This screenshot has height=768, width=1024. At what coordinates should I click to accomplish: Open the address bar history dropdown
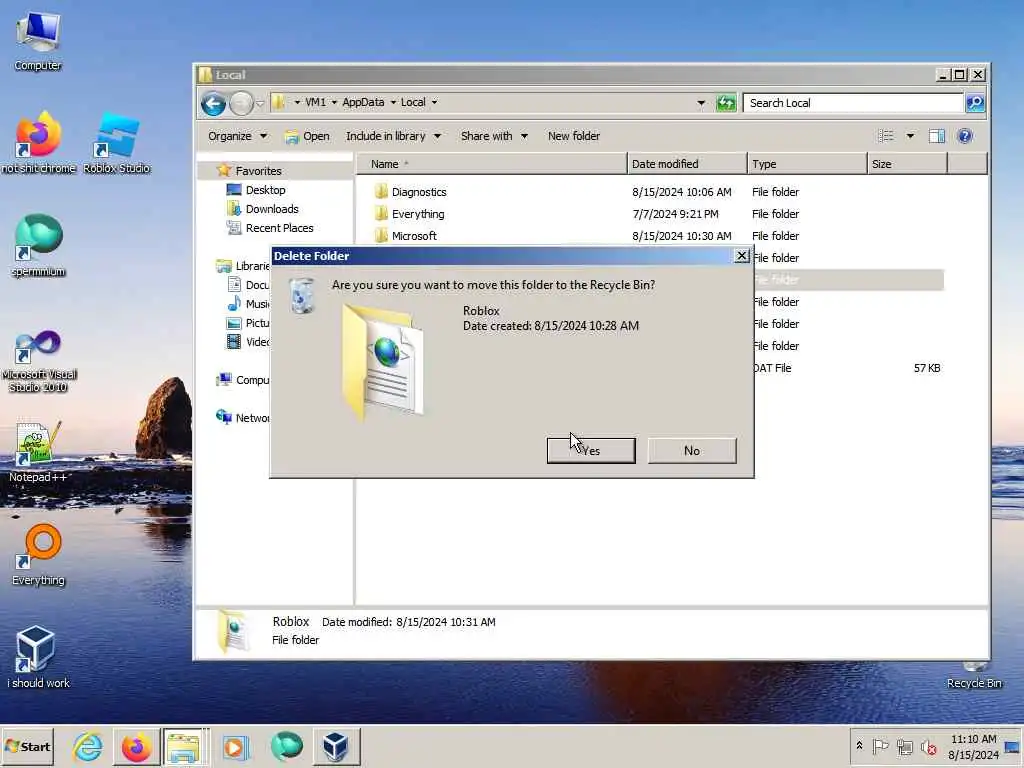pyautogui.click(x=701, y=103)
